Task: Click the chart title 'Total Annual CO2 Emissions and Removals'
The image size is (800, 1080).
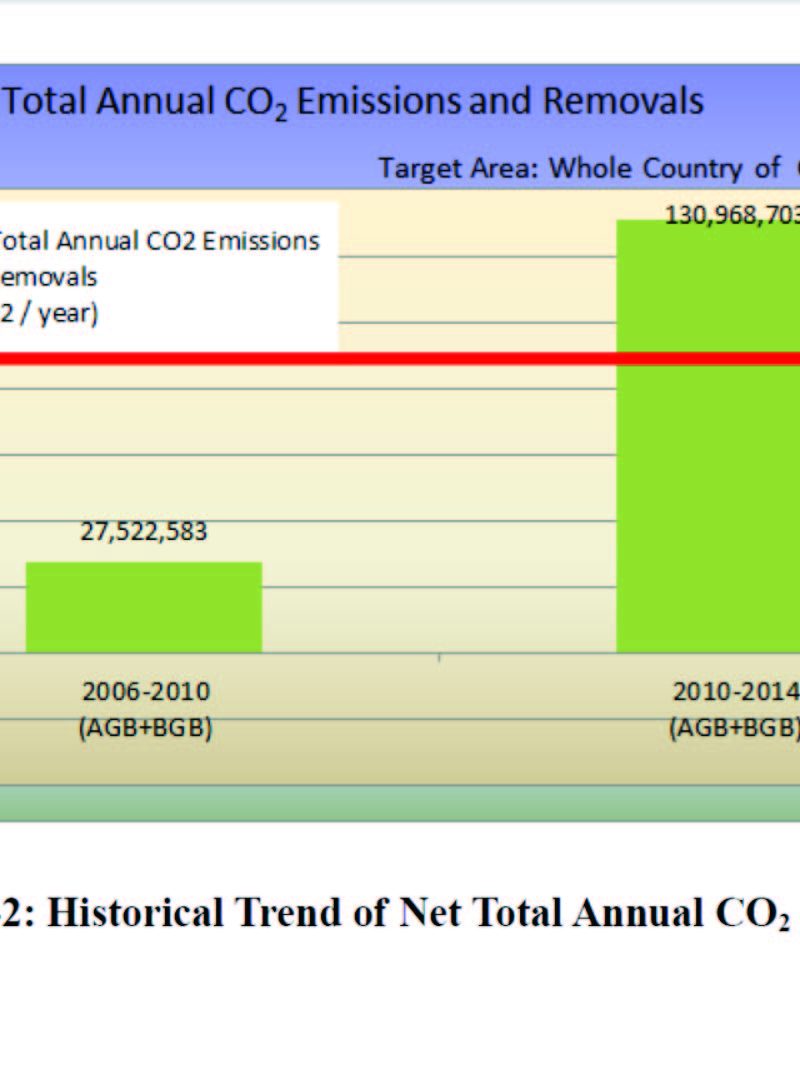Action: point(355,103)
